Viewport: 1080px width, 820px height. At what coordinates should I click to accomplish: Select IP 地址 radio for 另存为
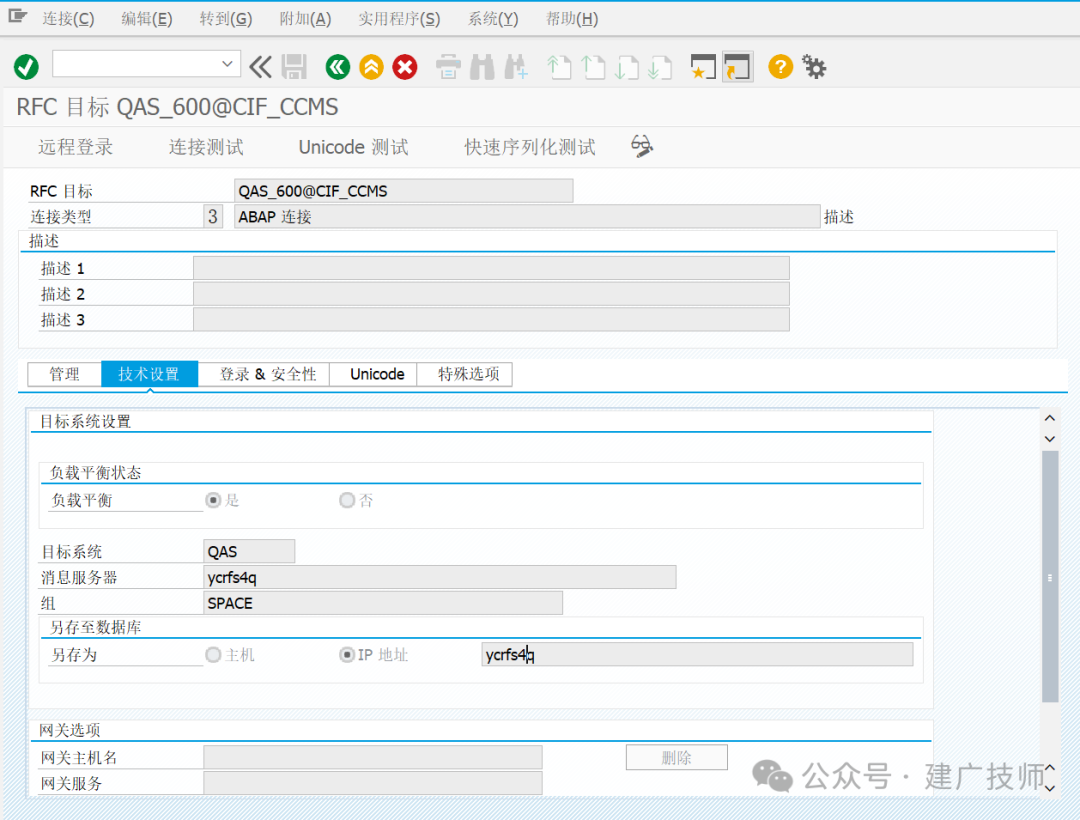coord(346,655)
